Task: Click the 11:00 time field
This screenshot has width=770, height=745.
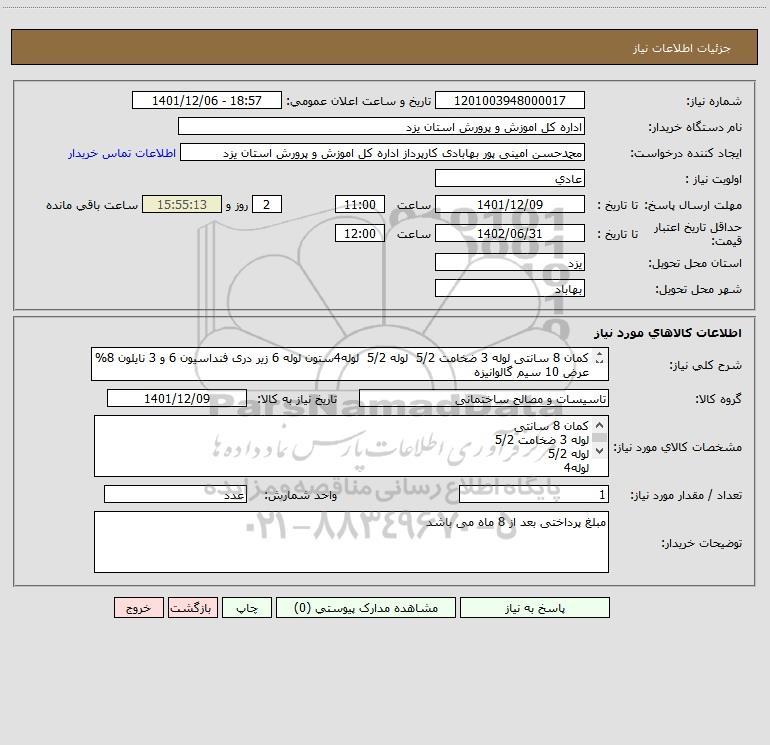Action: click(359, 204)
